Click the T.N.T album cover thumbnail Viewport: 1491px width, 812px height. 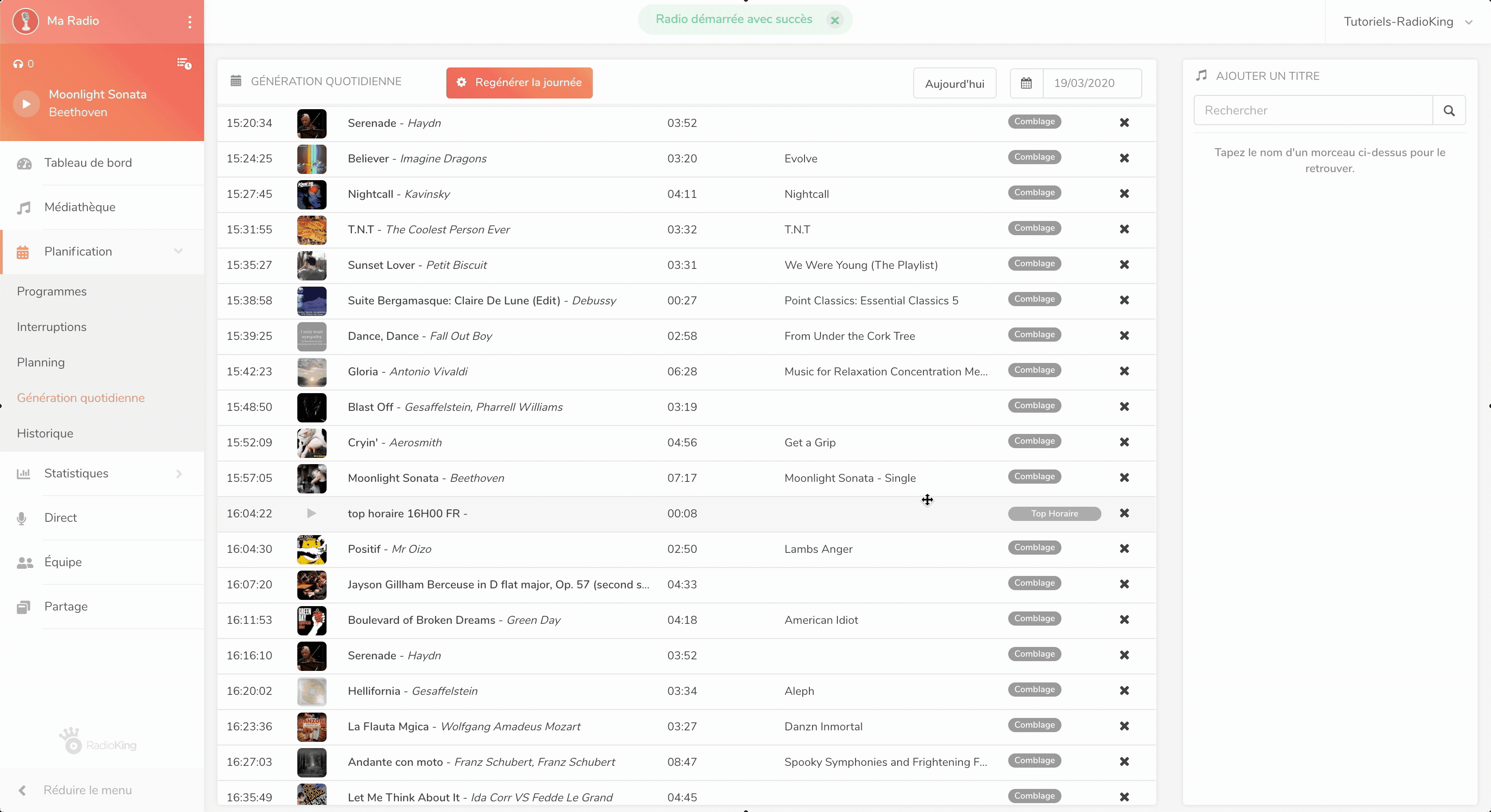(x=312, y=230)
